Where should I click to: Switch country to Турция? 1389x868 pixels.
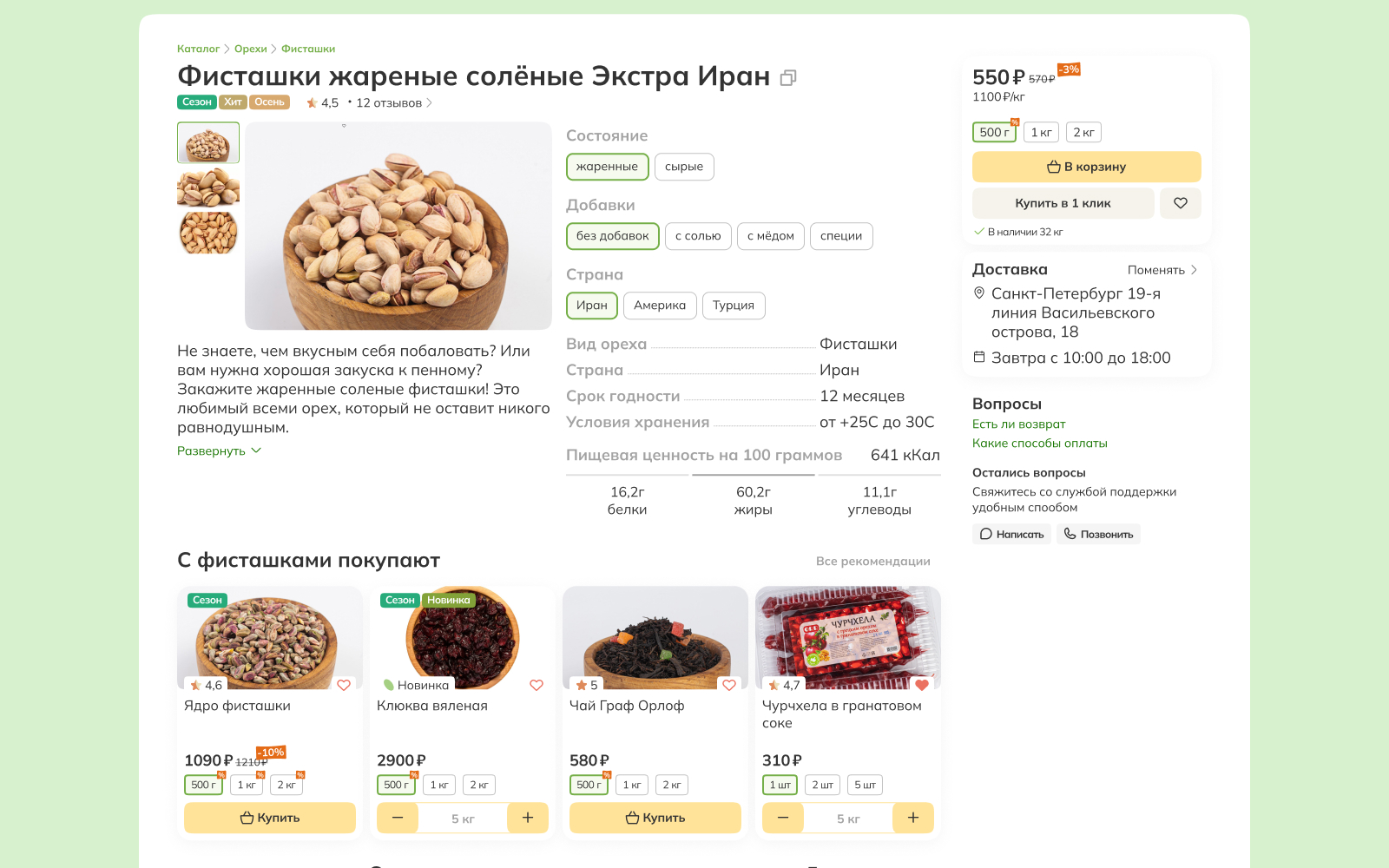point(734,305)
